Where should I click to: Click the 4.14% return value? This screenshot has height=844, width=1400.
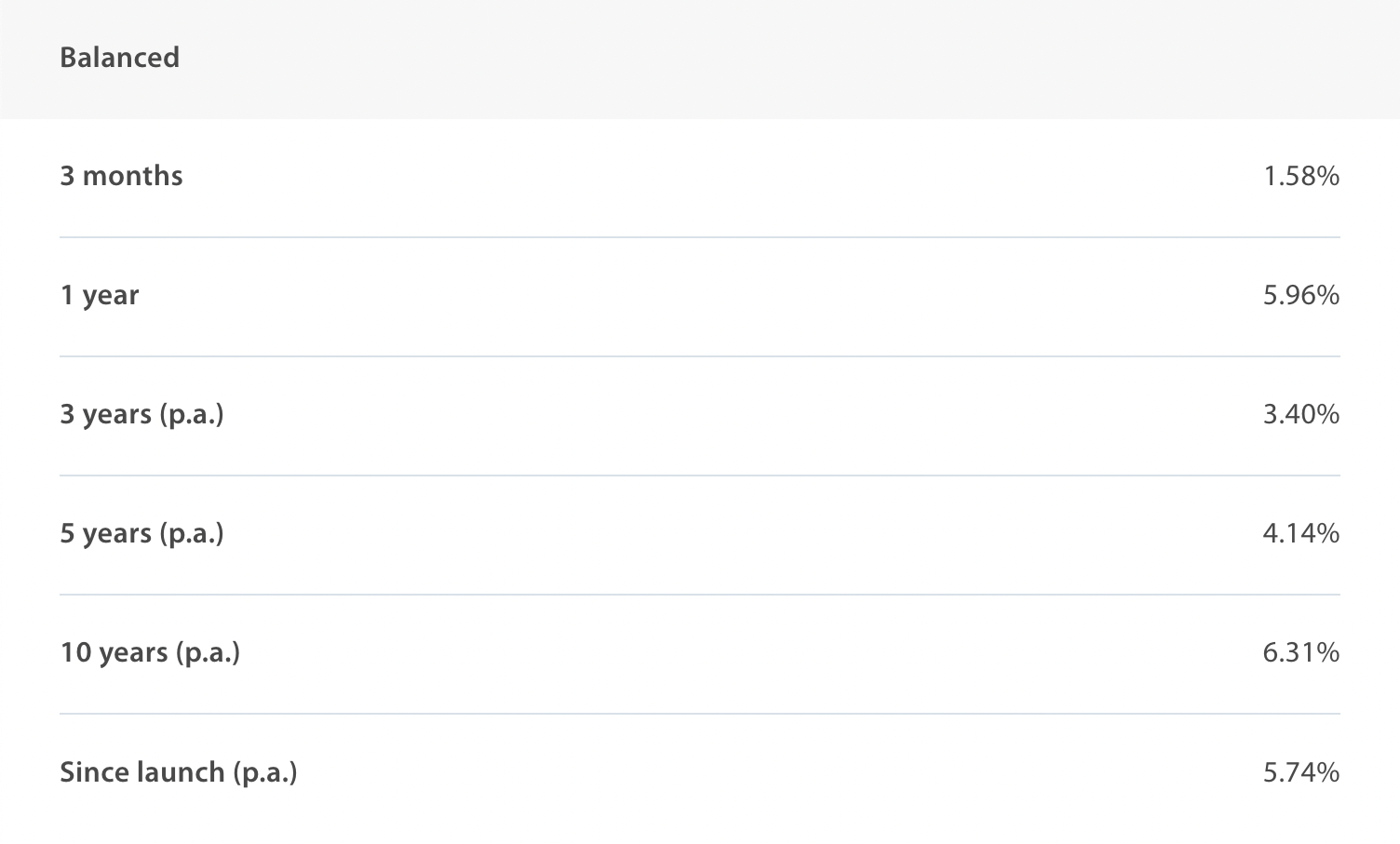[x=1300, y=533]
